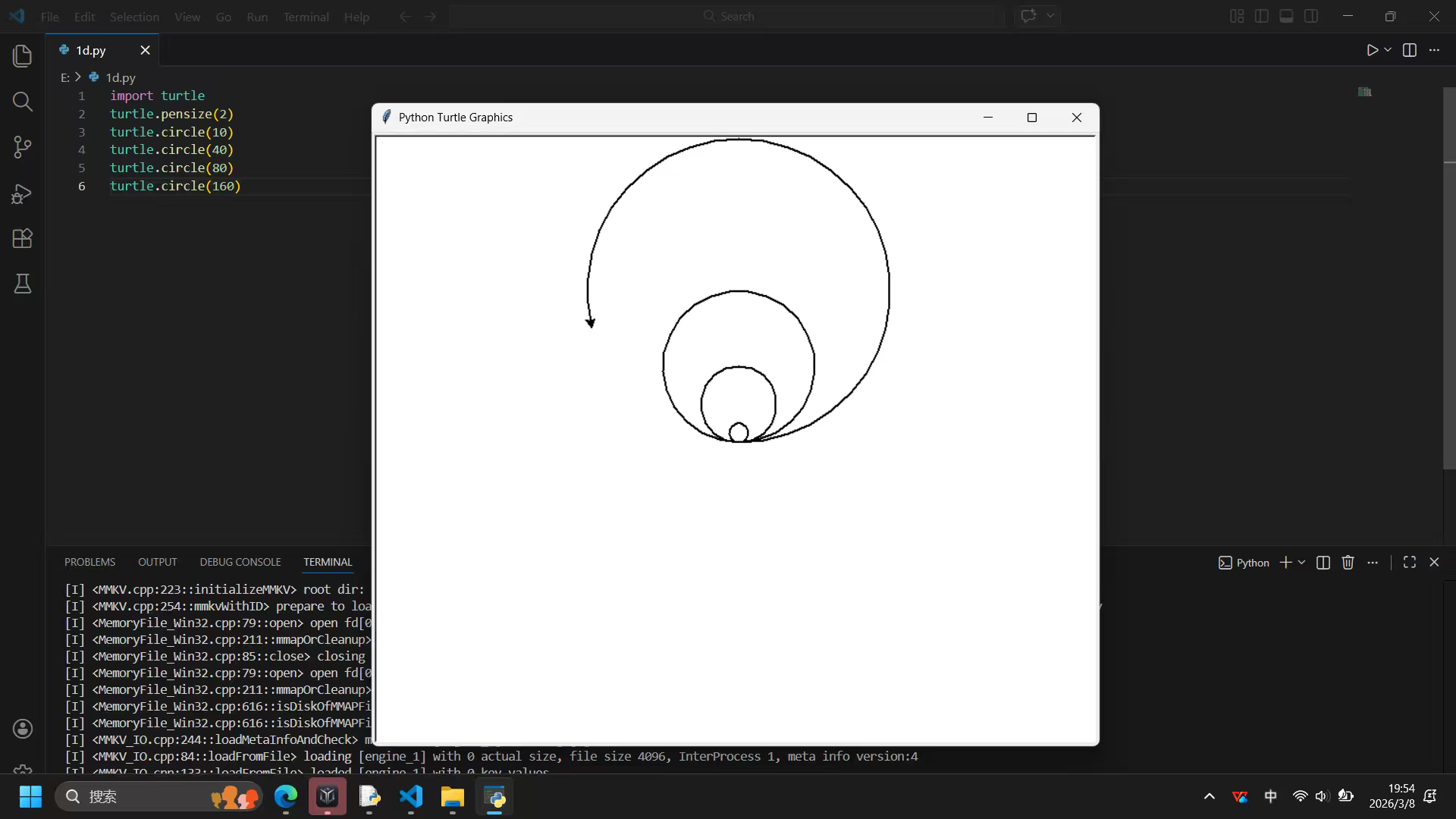Switch to the PROBLEMS panel tab

89,562
